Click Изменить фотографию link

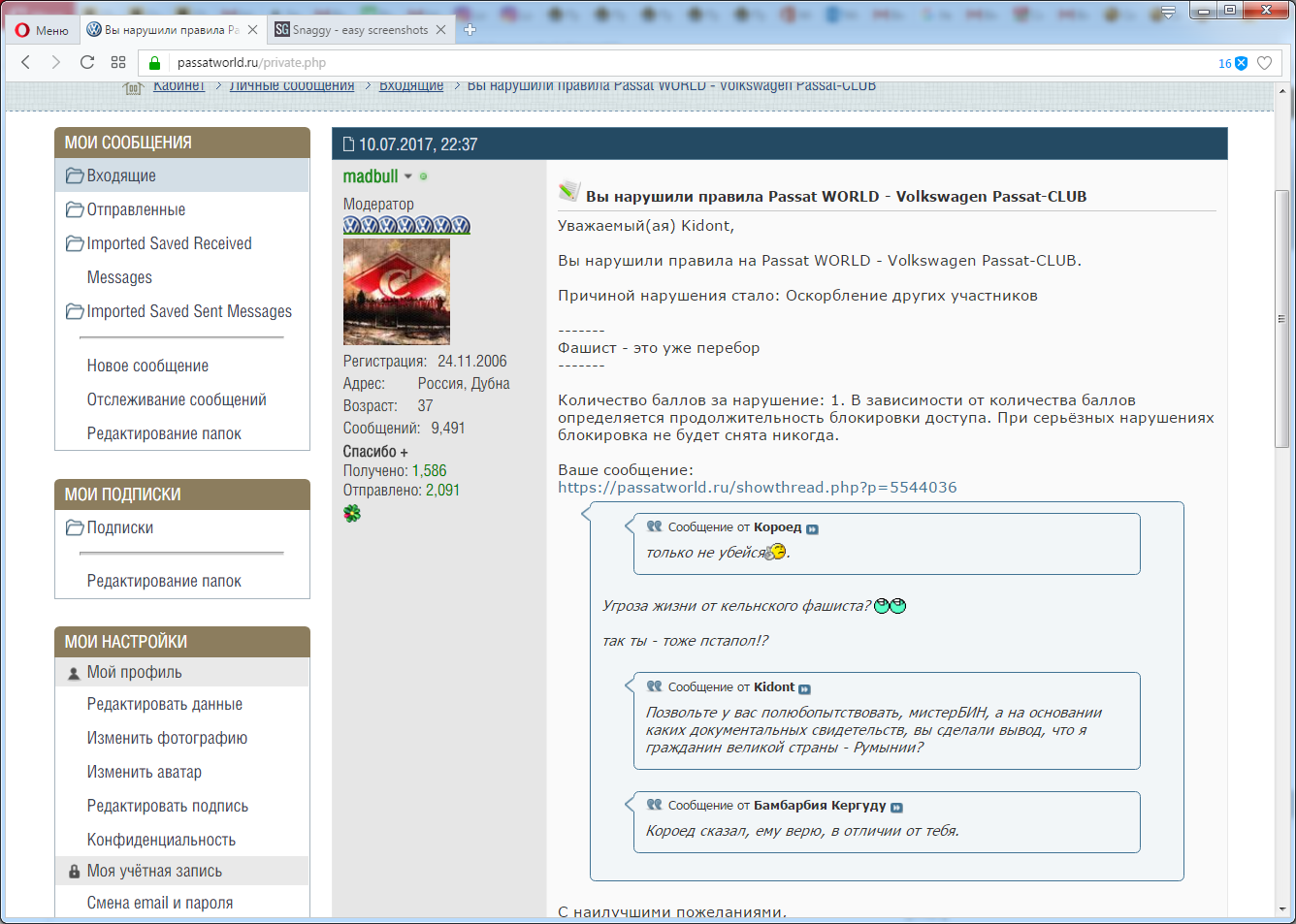click(x=167, y=738)
